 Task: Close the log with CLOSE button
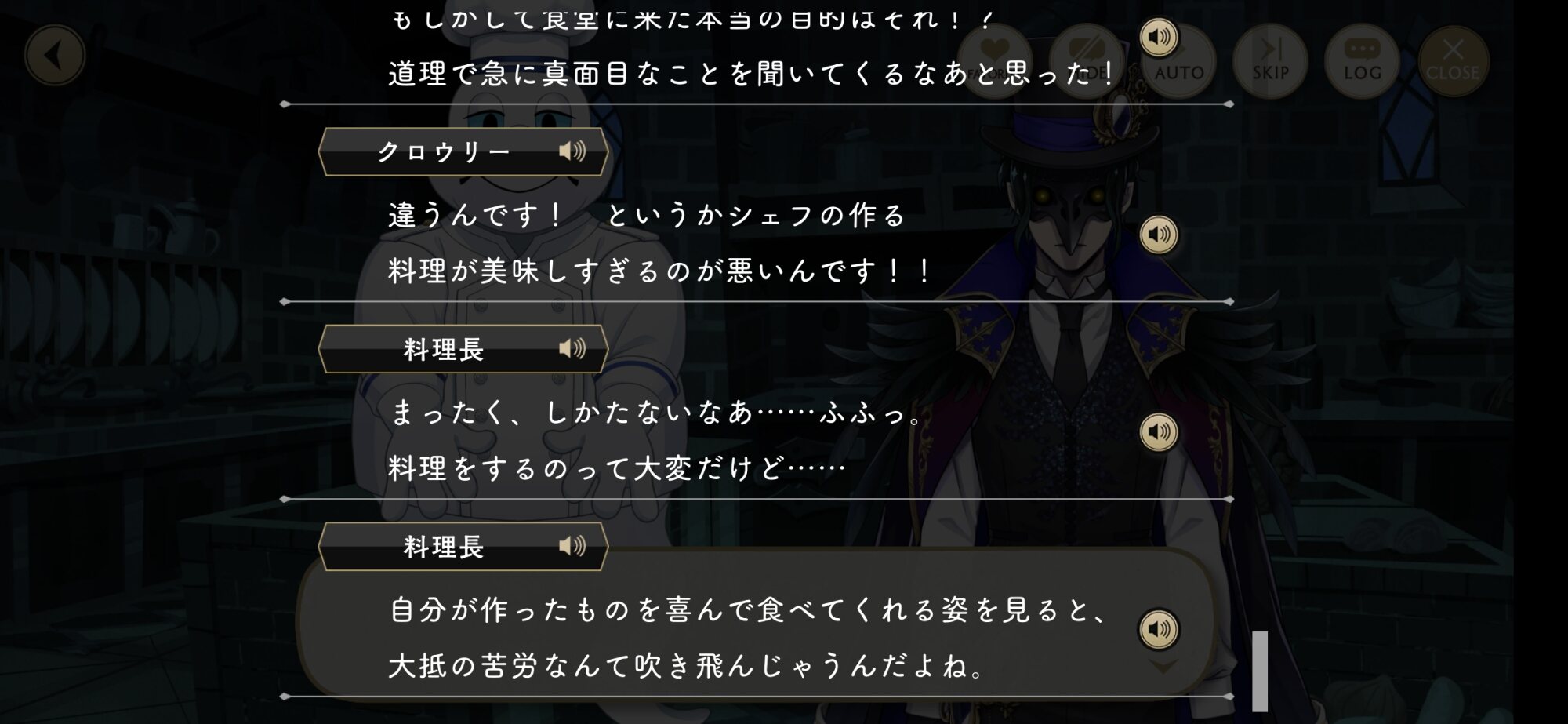(x=1453, y=61)
